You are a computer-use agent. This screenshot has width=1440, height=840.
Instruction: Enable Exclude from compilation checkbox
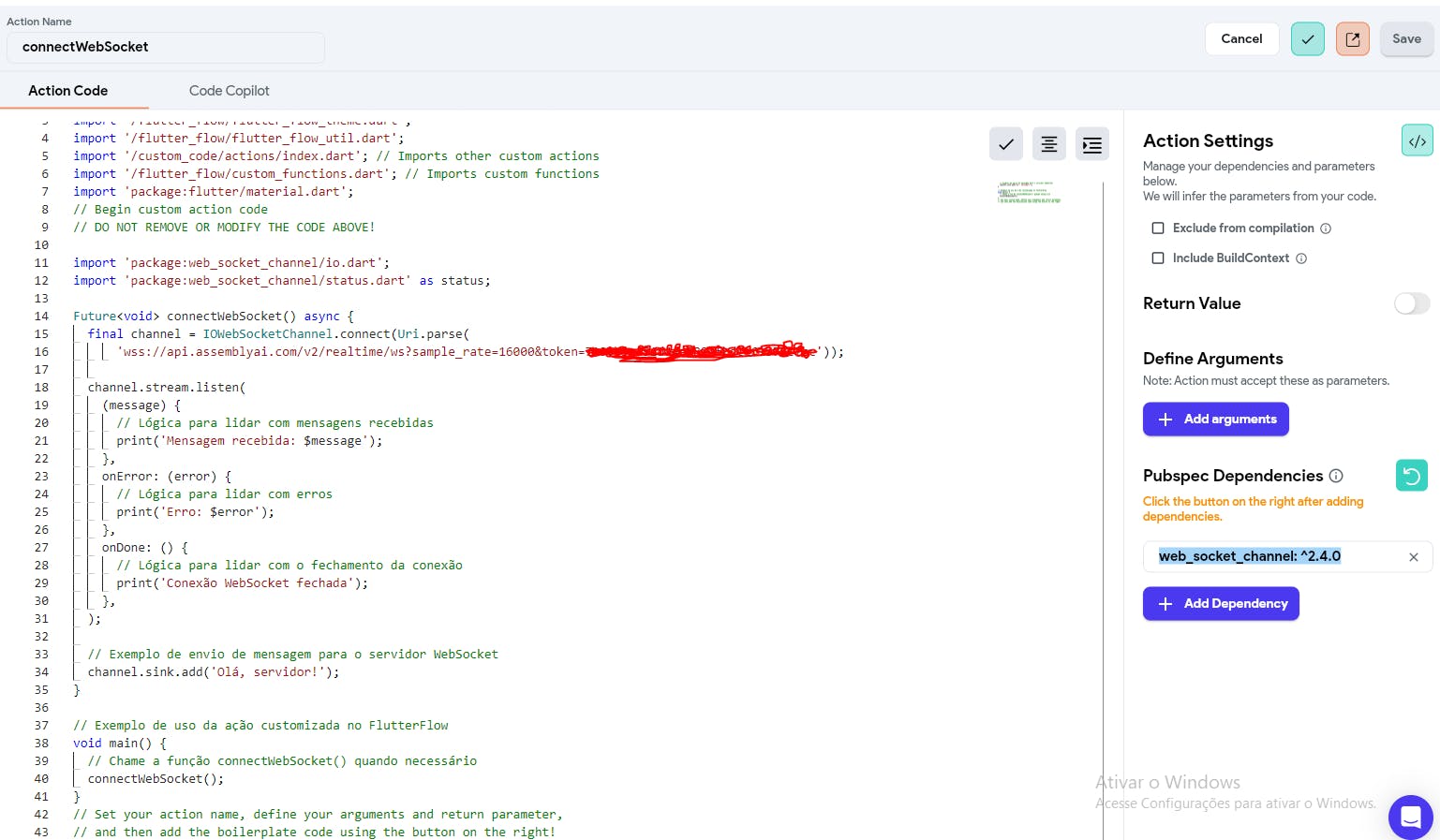point(1158,228)
